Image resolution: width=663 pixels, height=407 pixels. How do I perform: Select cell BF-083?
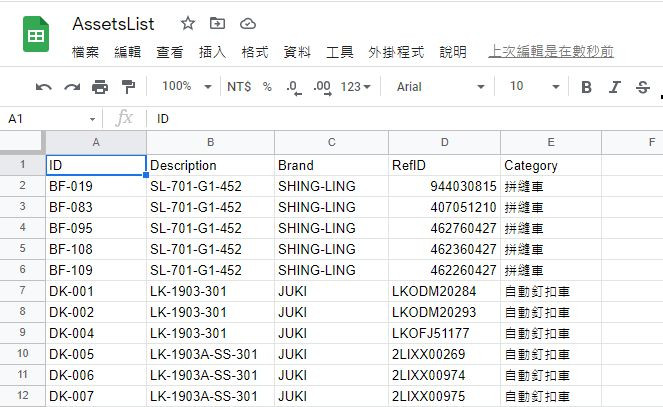coord(96,207)
